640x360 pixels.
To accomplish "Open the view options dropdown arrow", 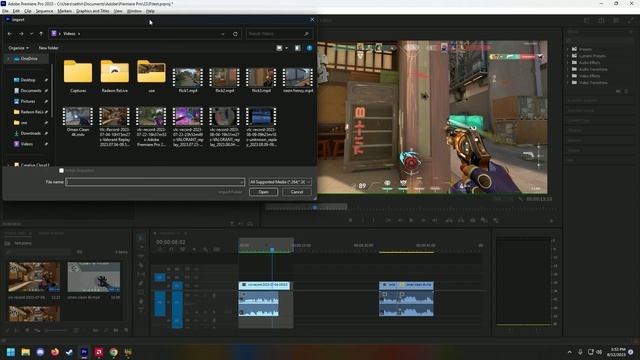I will [287, 48].
